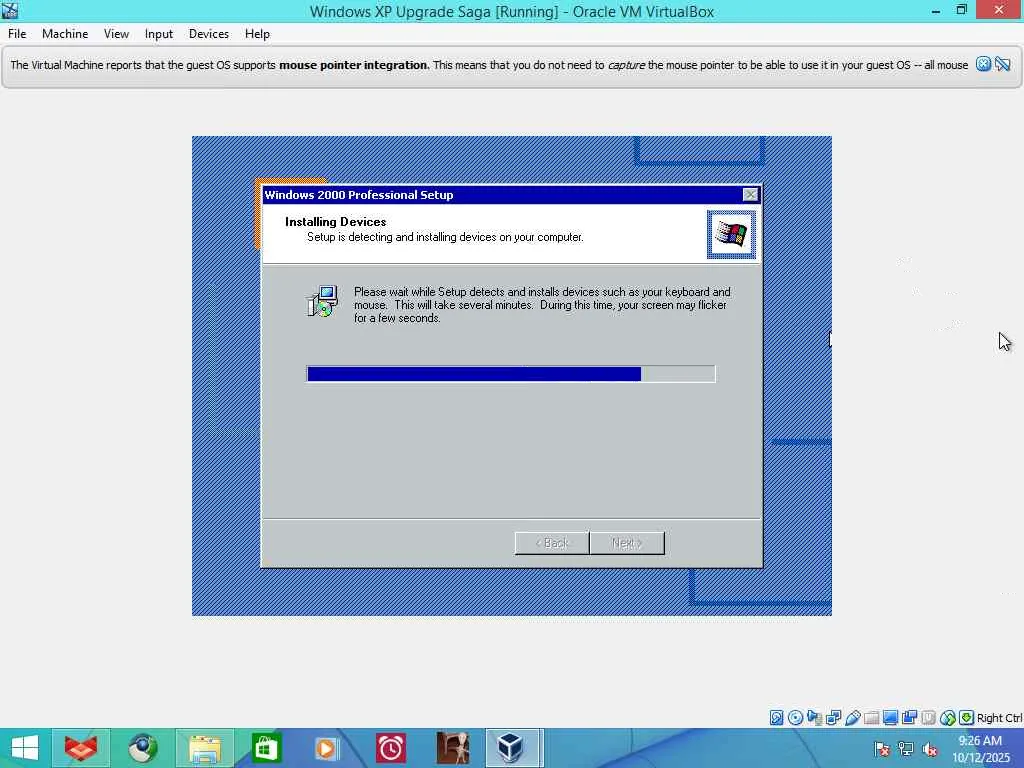Open the red fox app in taskbar
Screen dimensions: 1024x768
point(81,748)
